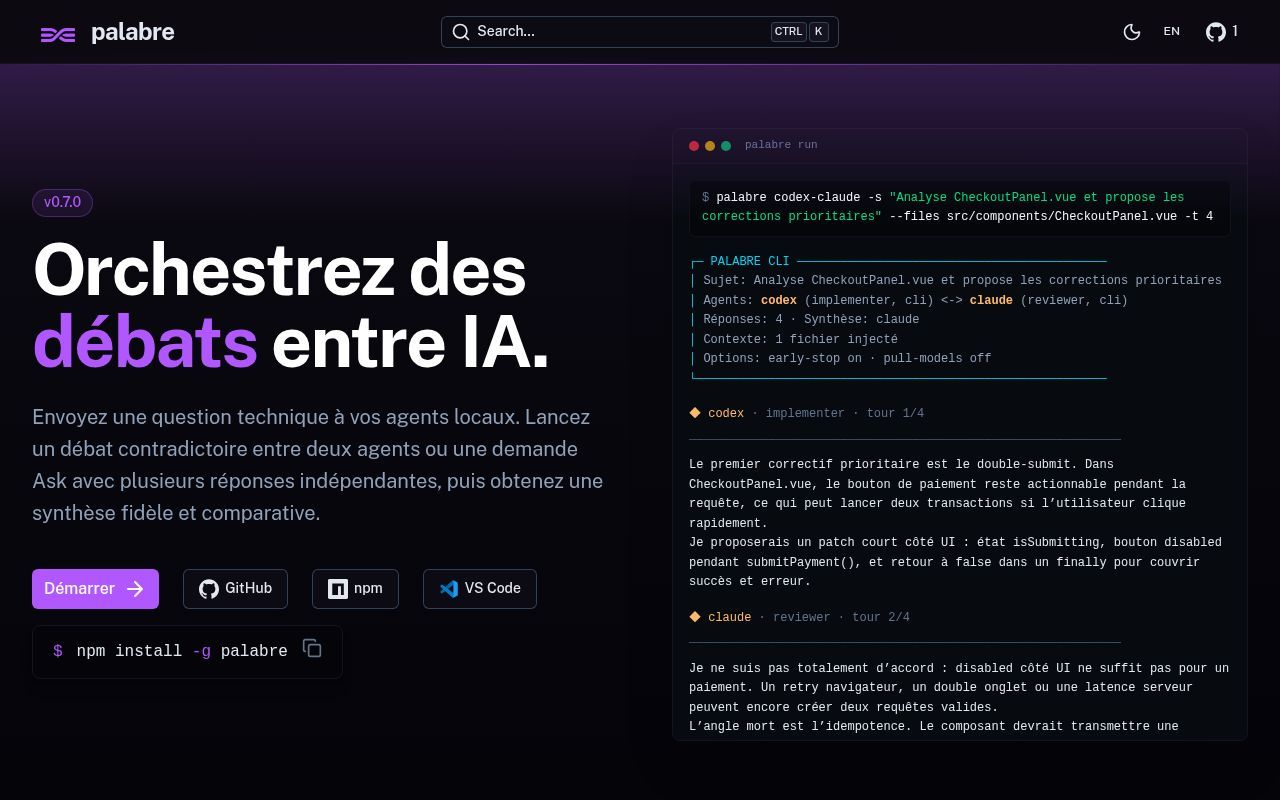This screenshot has height=800, width=1280.
Task: Open the npm button
Action: pyautogui.click(x=355, y=589)
